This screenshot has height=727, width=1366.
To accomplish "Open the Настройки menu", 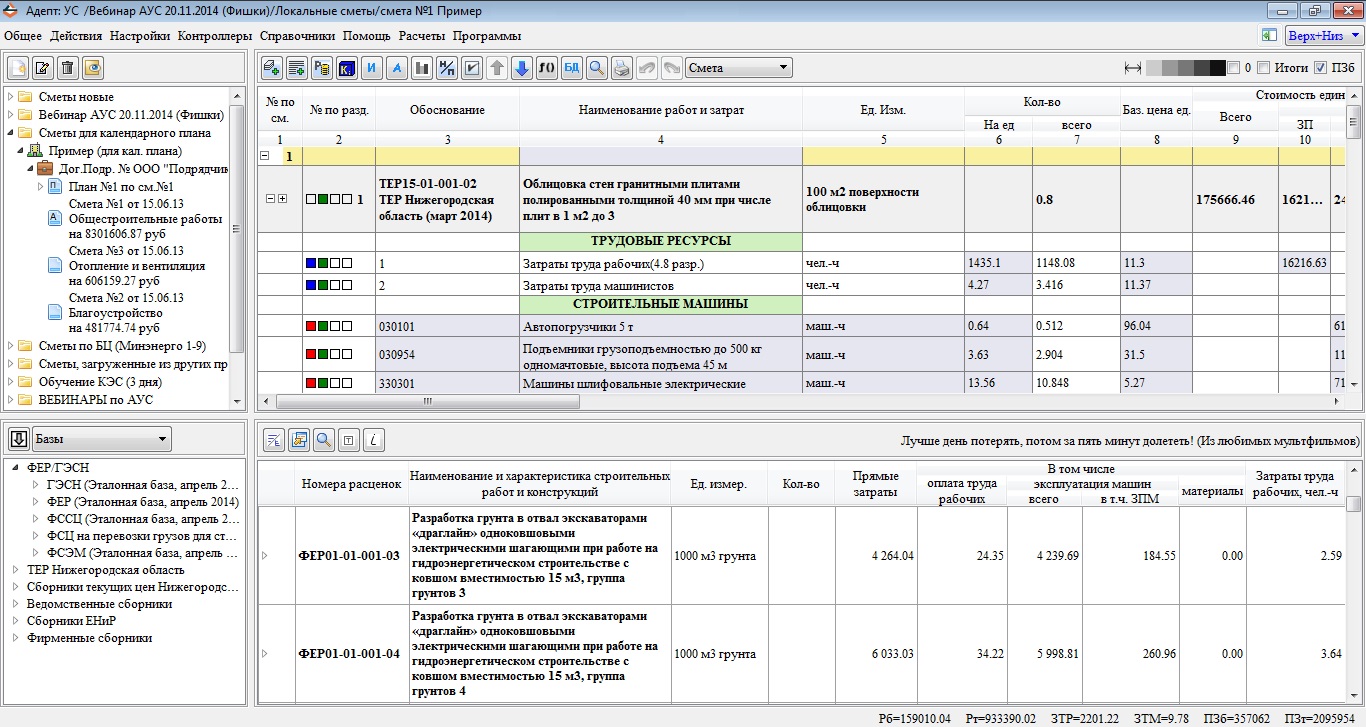I will [x=140, y=36].
